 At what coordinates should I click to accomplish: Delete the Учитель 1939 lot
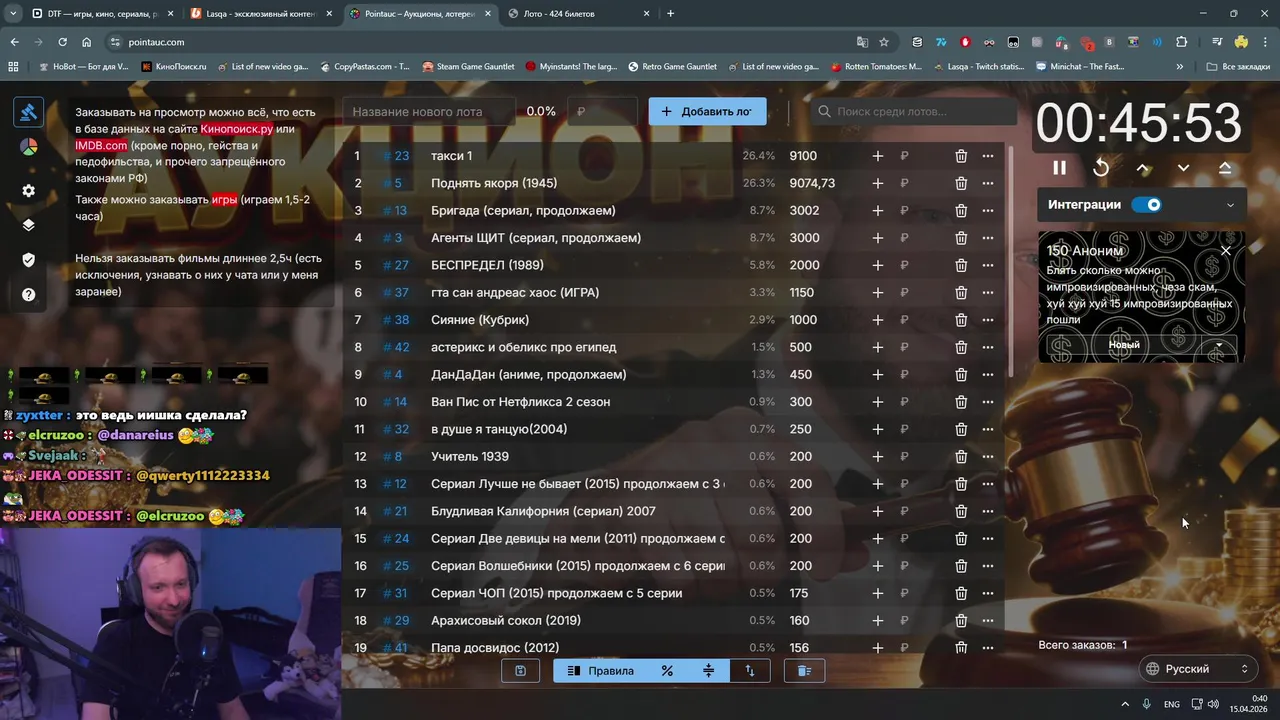(x=961, y=456)
